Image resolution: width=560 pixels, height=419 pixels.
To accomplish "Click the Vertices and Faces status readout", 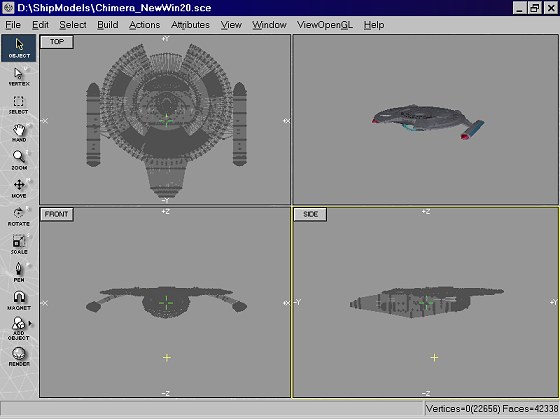I will (x=491, y=409).
